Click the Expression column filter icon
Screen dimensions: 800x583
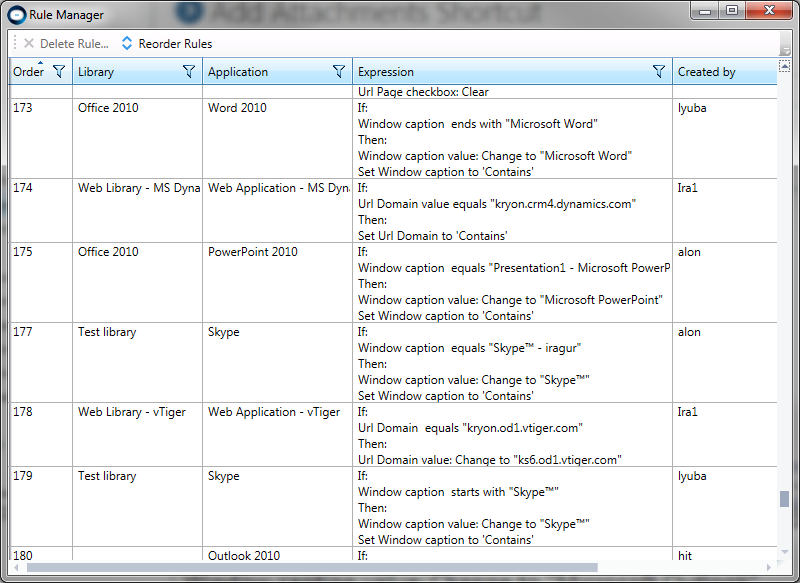[x=659, y=71]
